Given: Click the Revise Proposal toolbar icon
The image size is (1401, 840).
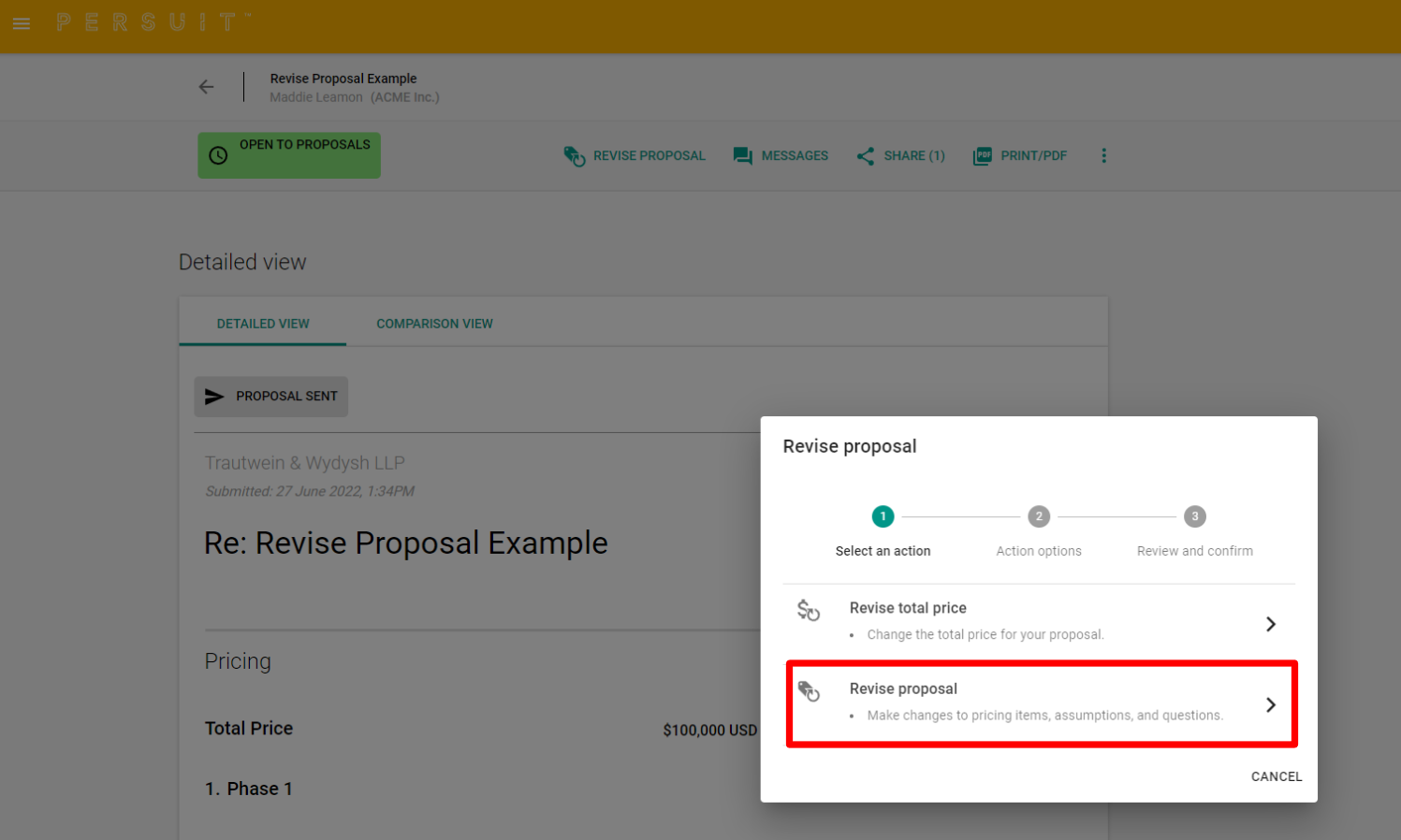Looking at the screenshot, I should click(574, 156).
